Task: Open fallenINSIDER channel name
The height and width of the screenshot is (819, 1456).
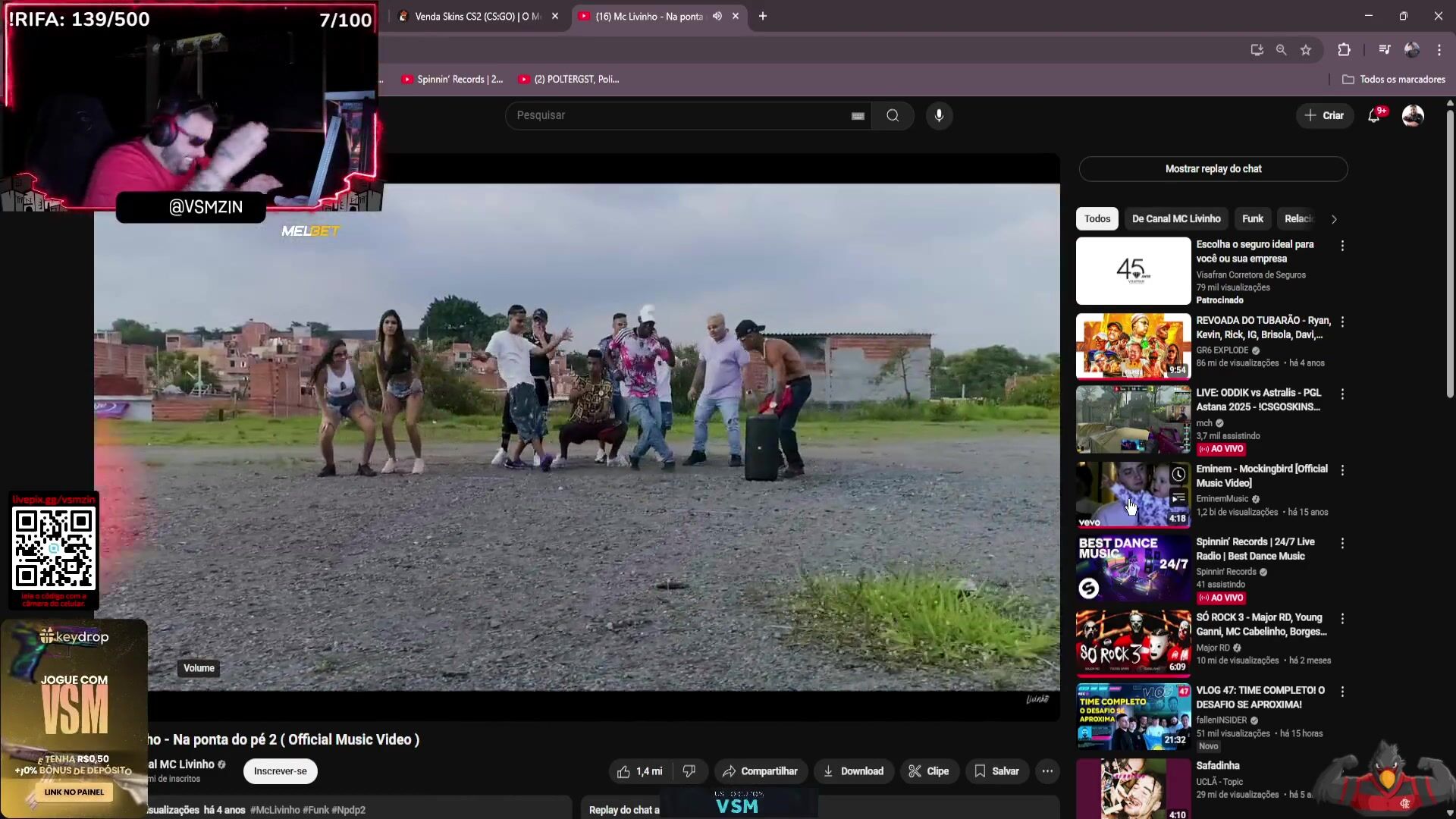Action: pos(1221,720)
